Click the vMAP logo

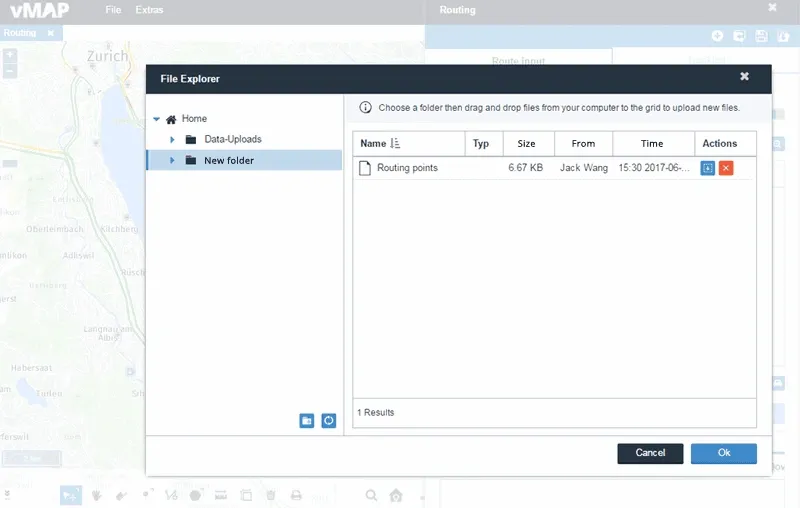coord(39,10)
